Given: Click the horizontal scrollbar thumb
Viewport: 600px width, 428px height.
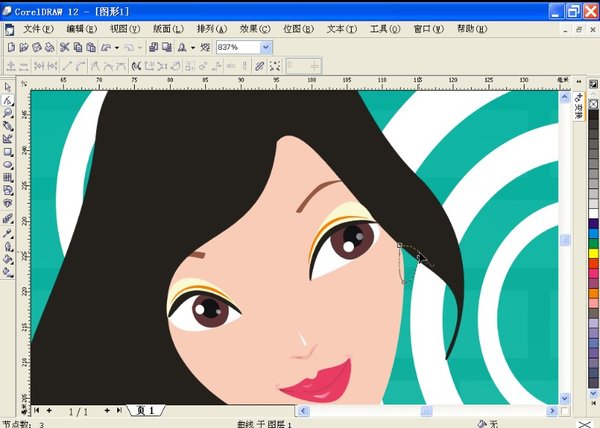Looking at the screenshot, I should pos(427,411).
